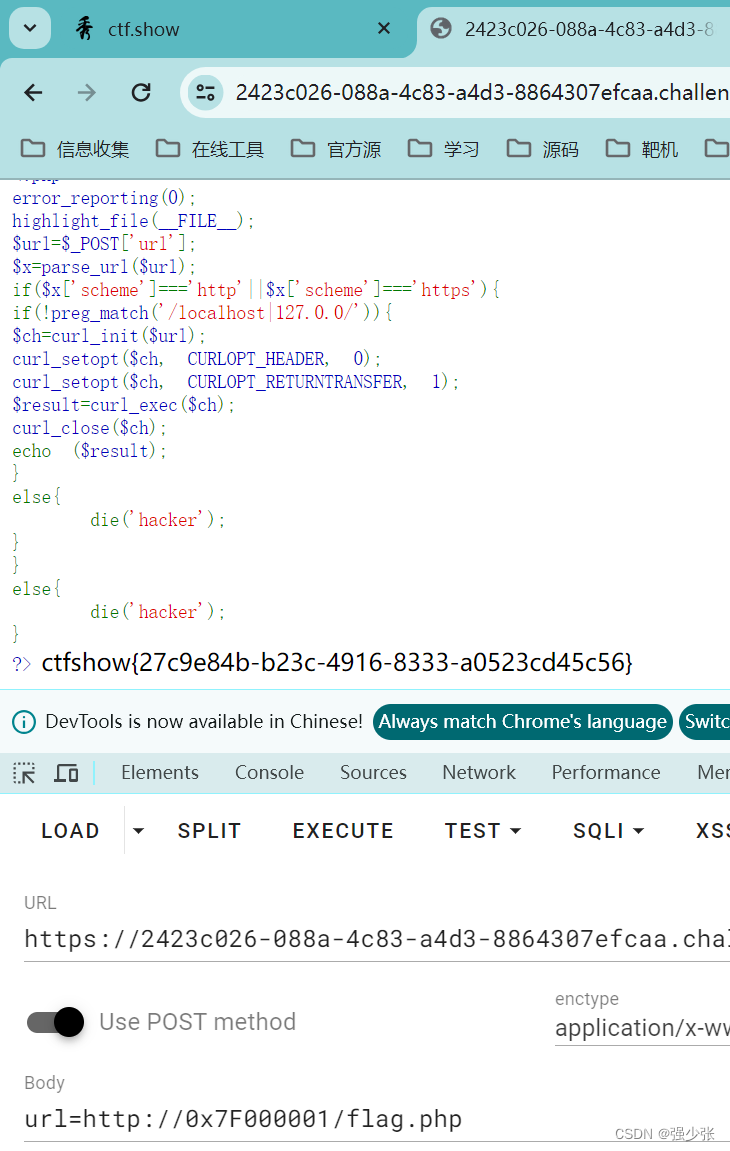Image resolution: width=730 pixels, height=1151 pixels.
Task: Open the Elements DevTools tab
Action: 160,773
